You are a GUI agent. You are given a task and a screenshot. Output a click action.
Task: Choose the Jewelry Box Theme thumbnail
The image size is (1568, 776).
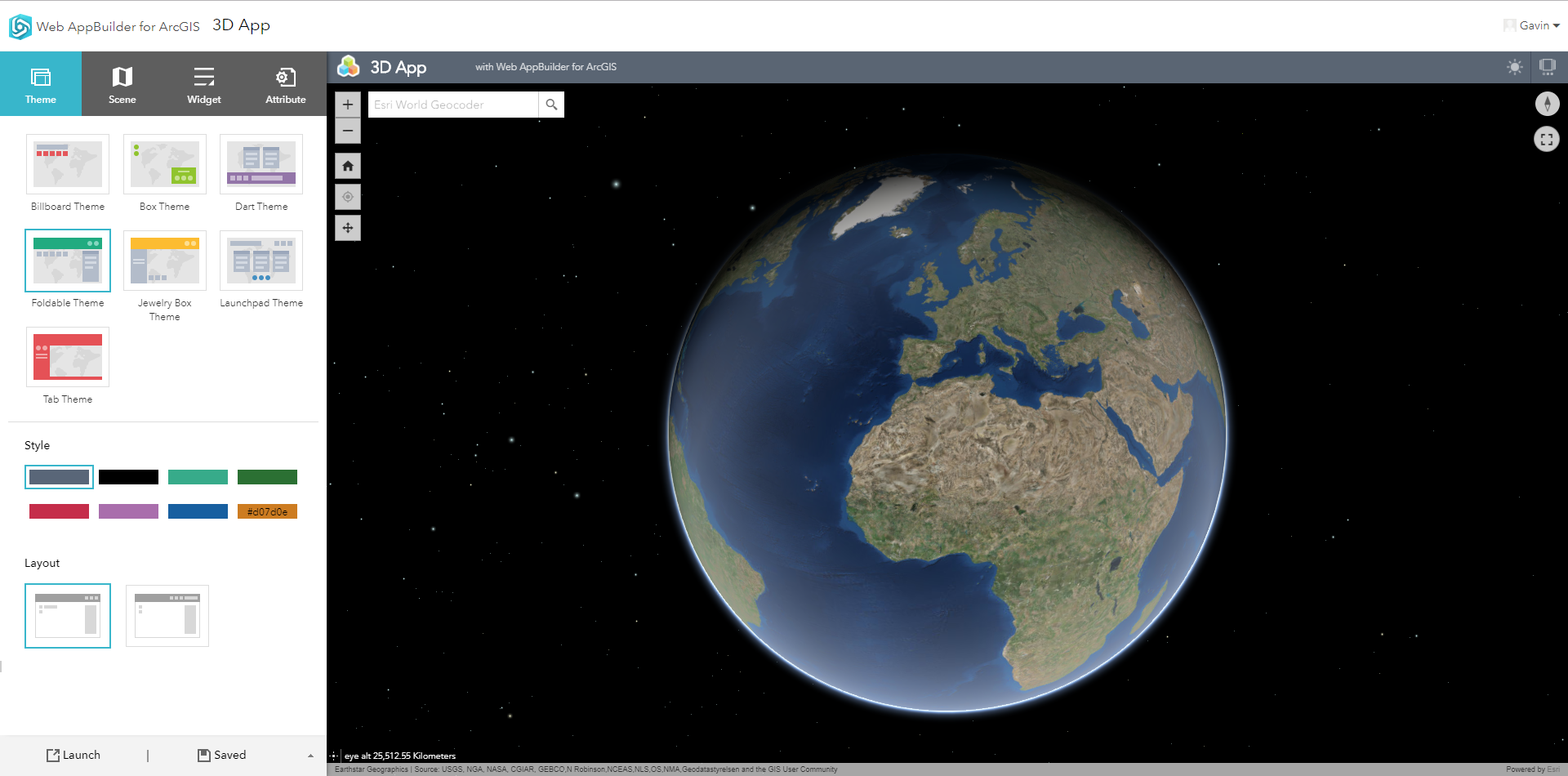tap(165, 261)
